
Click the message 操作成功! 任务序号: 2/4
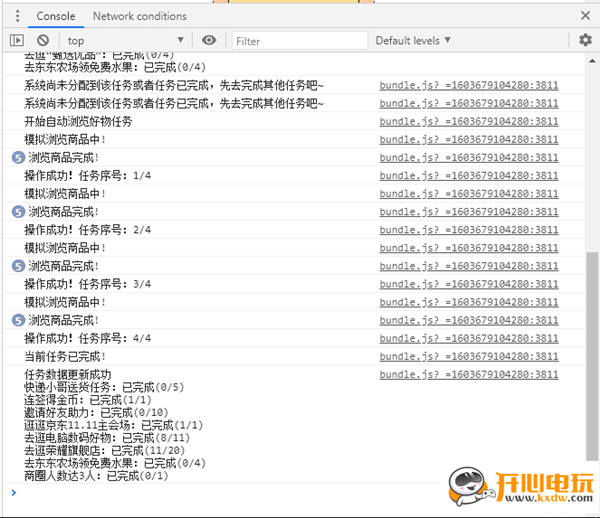pyautogui.click(x=88, y=231)
